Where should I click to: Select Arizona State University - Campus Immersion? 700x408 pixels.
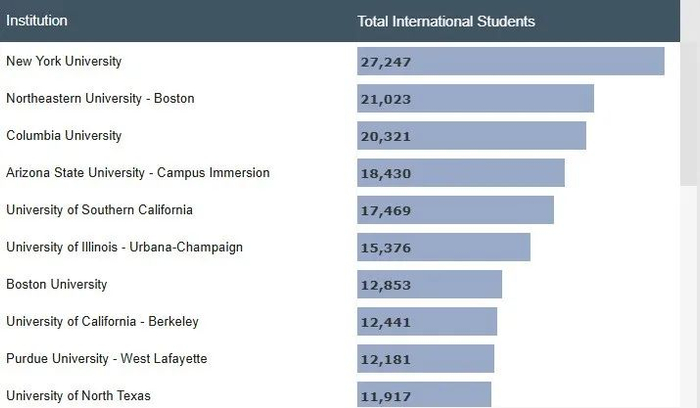click(x=138, y=172)
